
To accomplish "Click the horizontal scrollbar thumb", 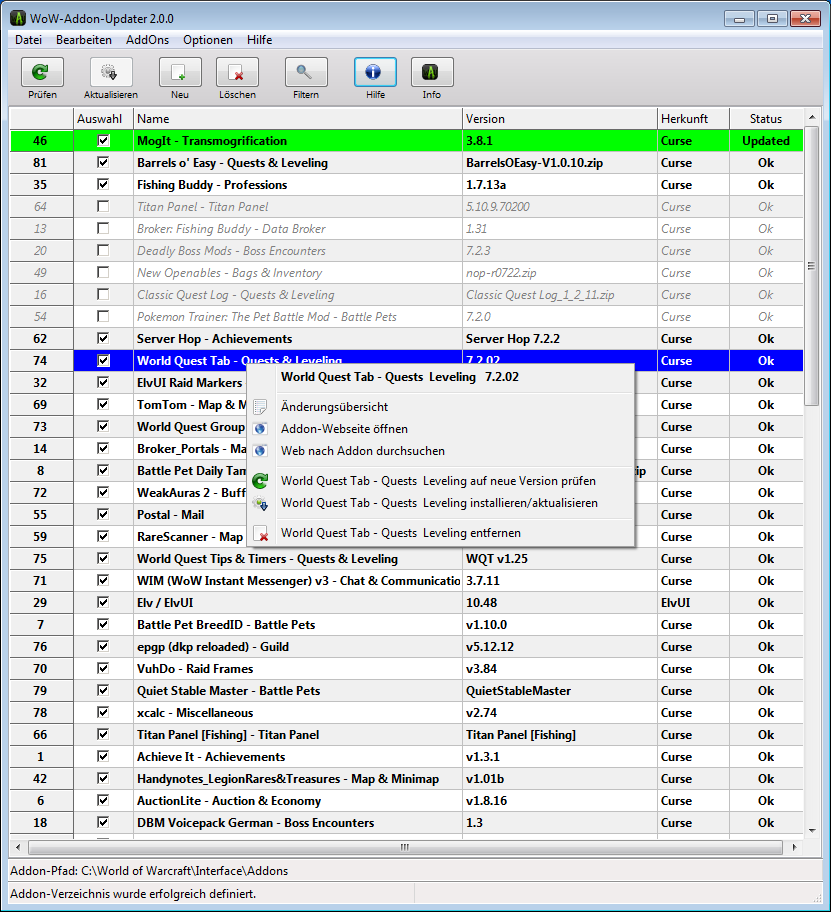I will click(x=405, y=847).
